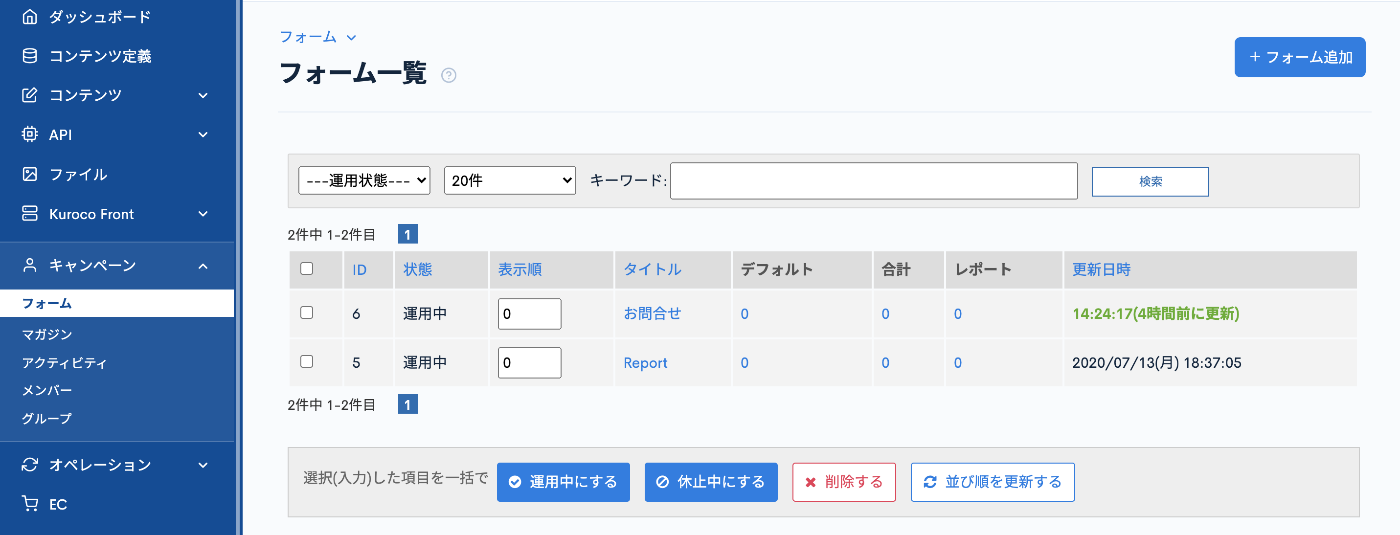Screen dimensions: 1400x535
Task: Select メンバー in the campaign submenu
Action: [47, 390]
